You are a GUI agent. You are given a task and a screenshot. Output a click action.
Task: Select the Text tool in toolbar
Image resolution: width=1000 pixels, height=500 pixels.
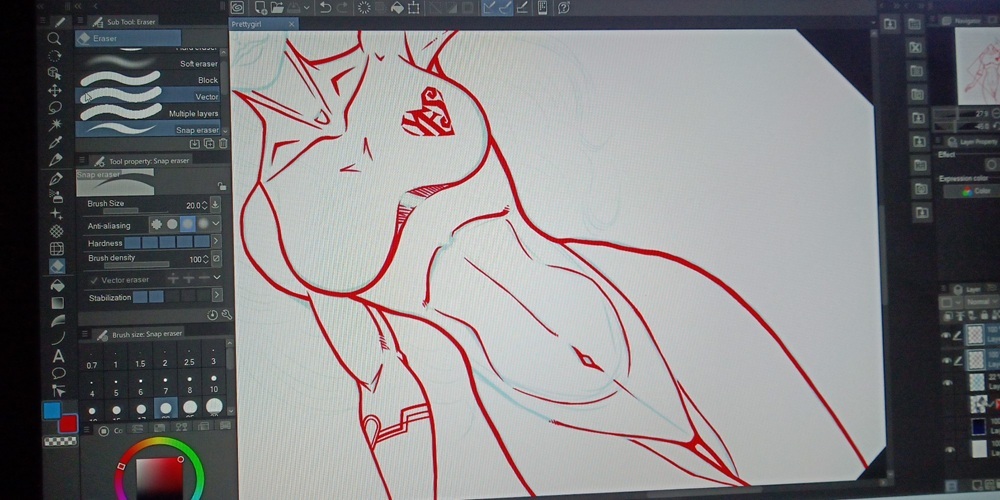coord(58,355)
